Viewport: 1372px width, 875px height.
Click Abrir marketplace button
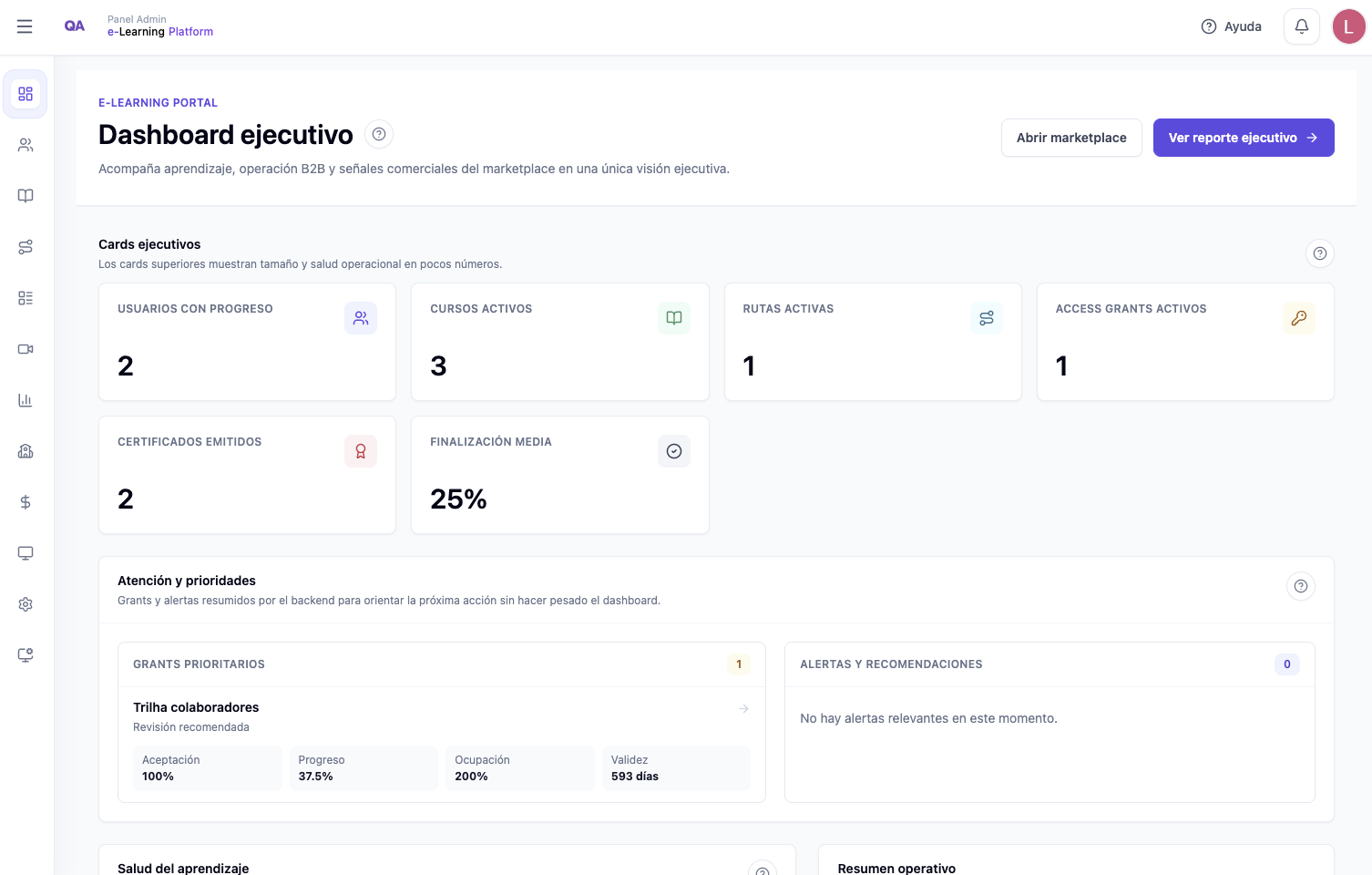coord(1071,138)
